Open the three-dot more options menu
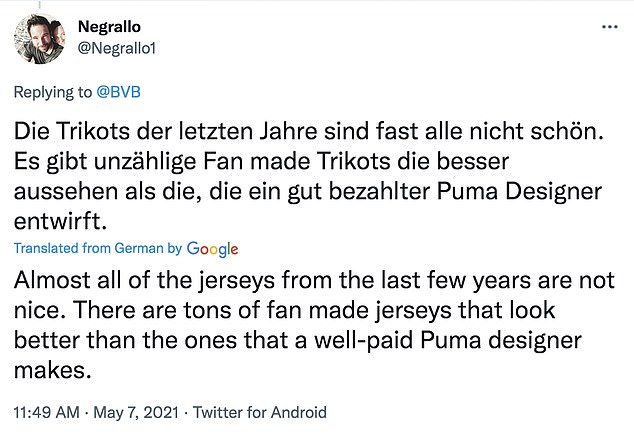This screenshot has height=434, width=634. (x=609, y=28)
